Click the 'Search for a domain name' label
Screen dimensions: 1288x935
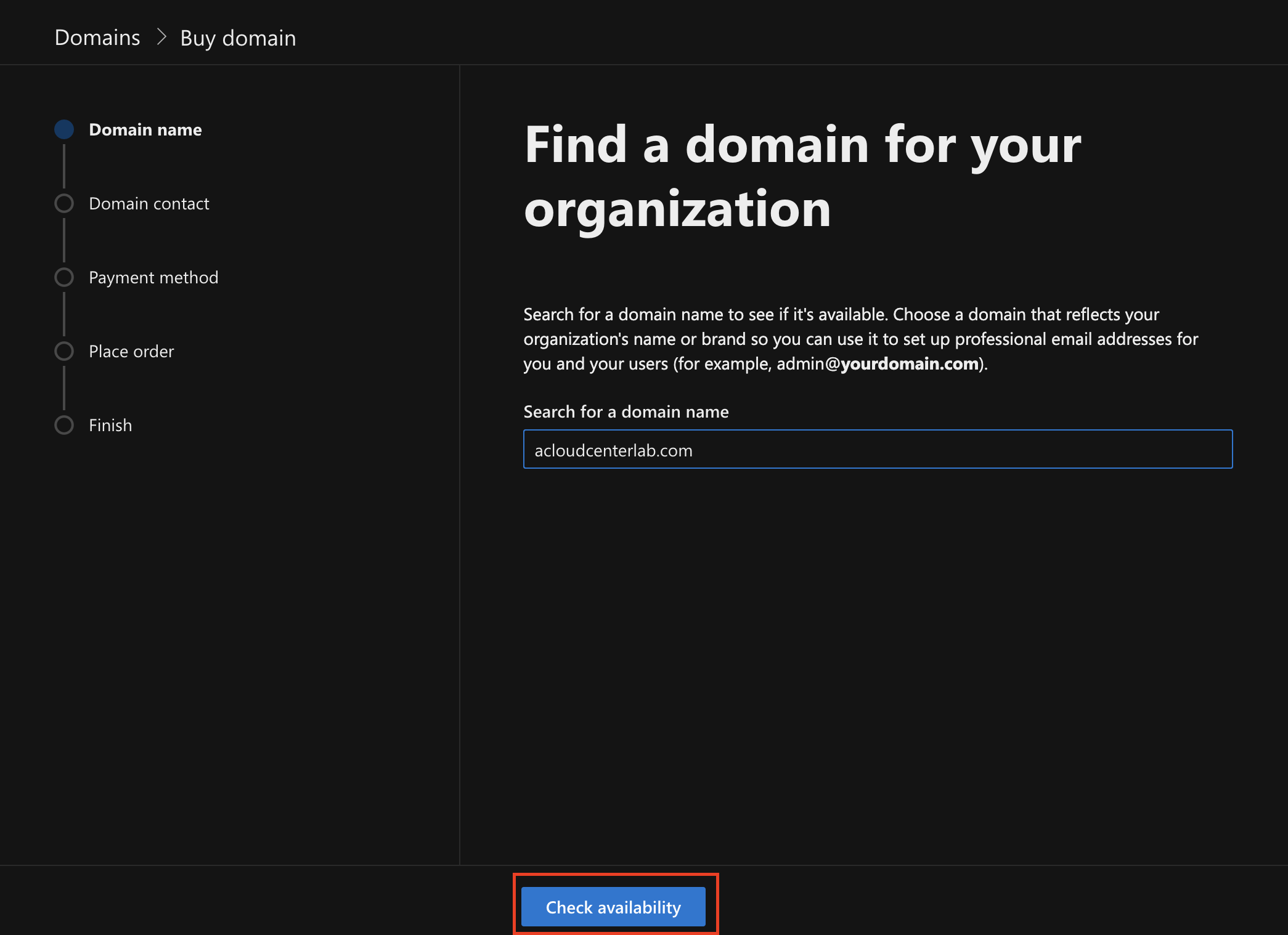coord(626,411)
